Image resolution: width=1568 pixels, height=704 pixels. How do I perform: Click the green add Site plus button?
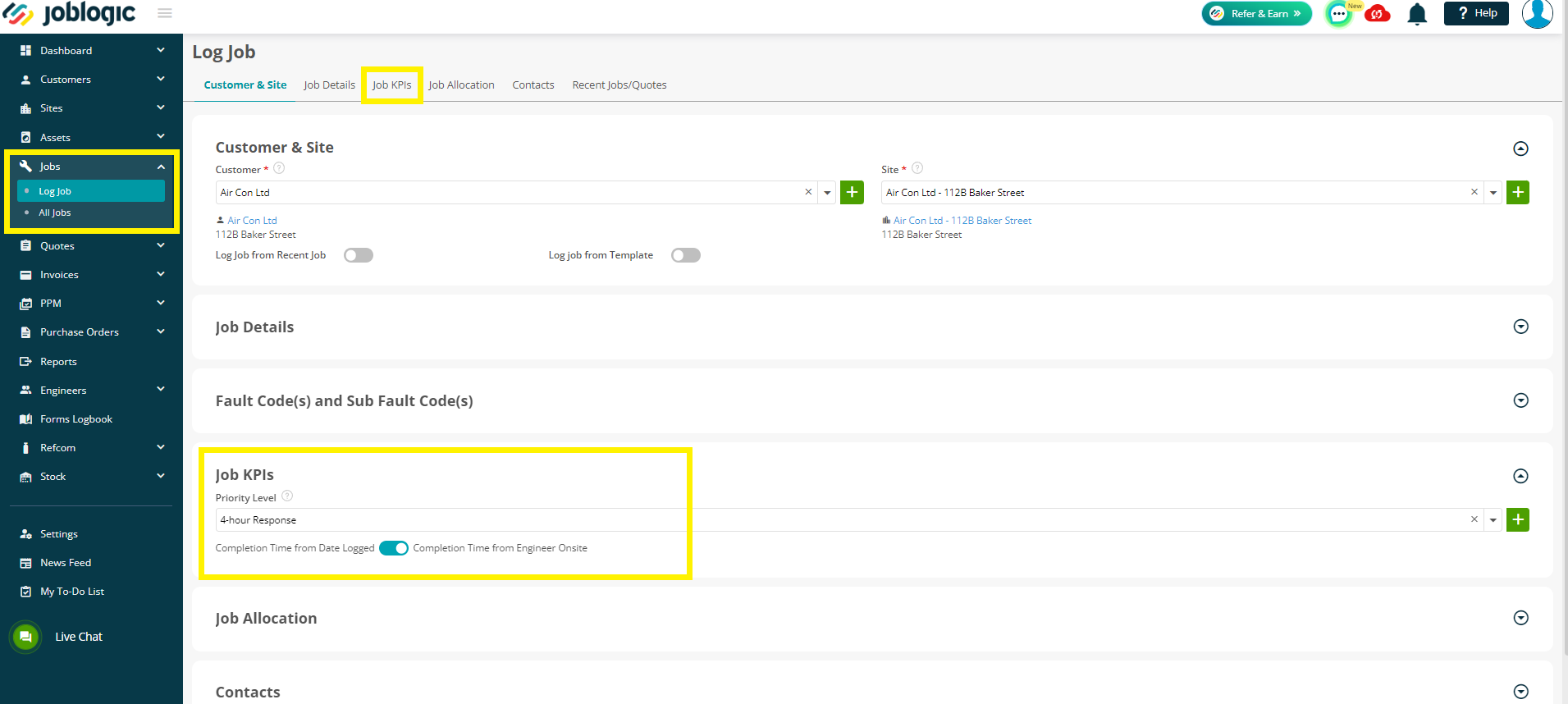click(1518, 192)
